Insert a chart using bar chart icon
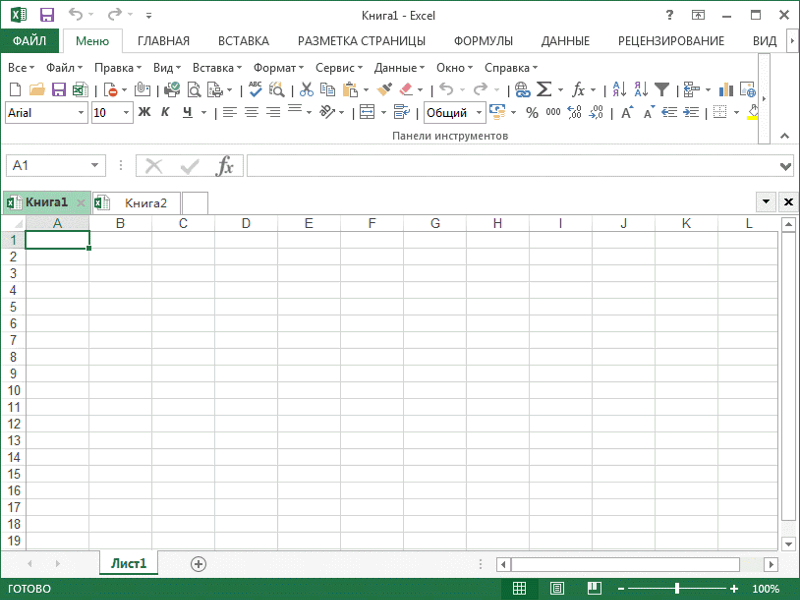Screen dimensions: 800x600 [726, 90]
